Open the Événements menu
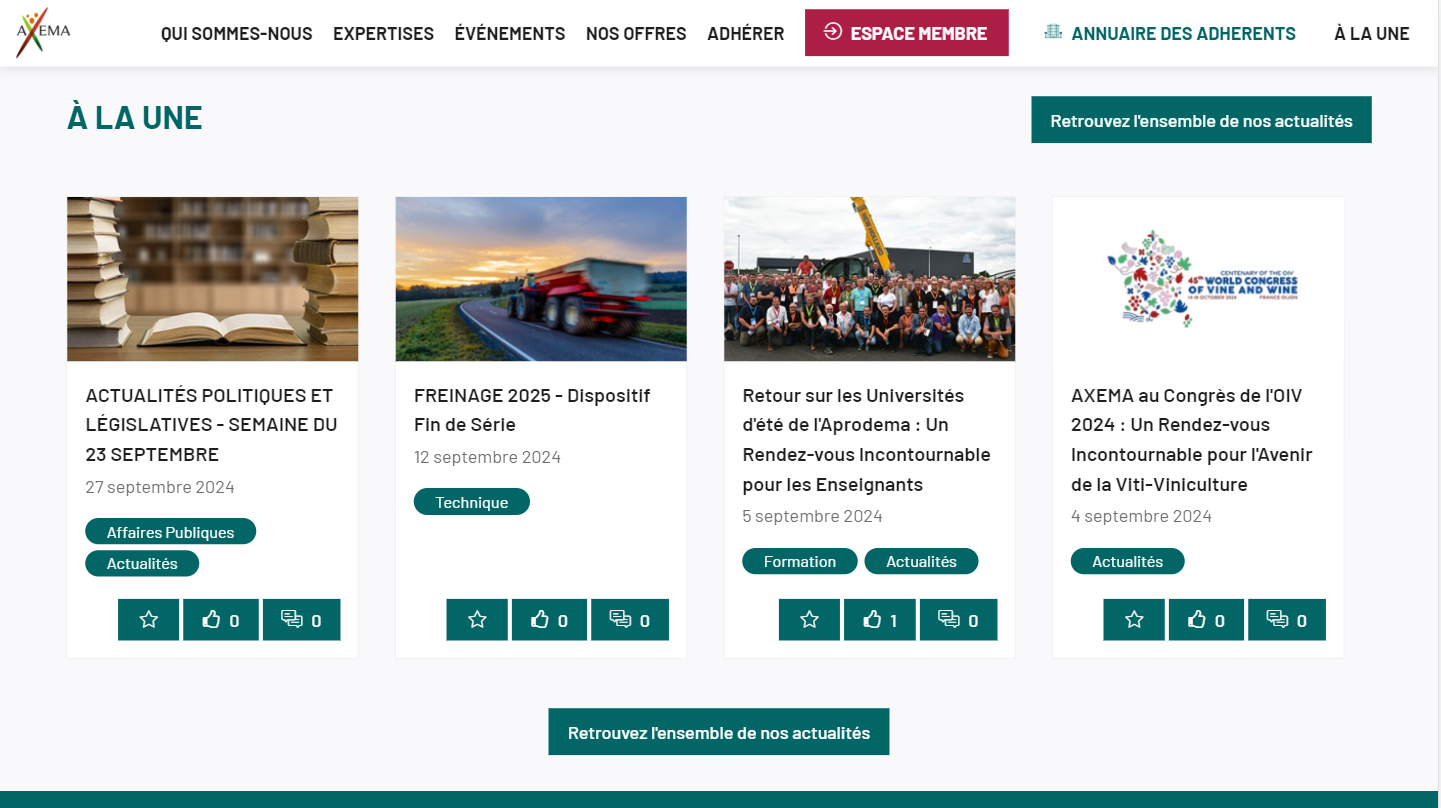Image resolution: width=1441 pixels, height=808 pixels. pos(510,33)
